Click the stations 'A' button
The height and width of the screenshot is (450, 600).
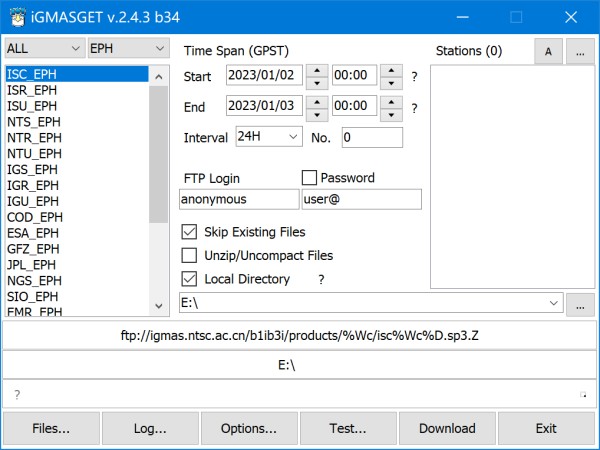[548, 50]
